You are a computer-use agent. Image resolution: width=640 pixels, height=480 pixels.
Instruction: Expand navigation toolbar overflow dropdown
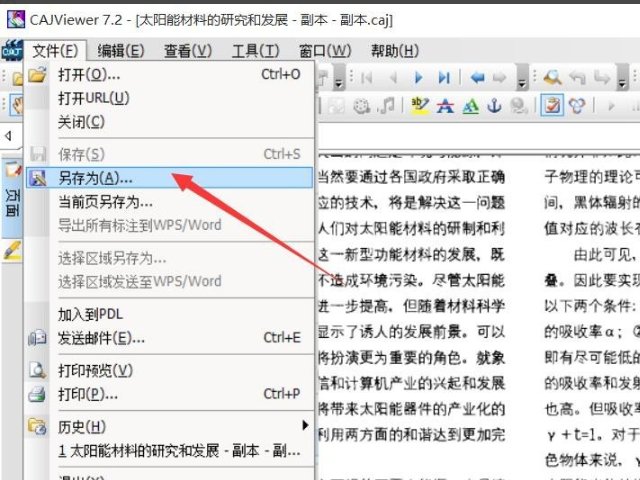coord(522,78)
